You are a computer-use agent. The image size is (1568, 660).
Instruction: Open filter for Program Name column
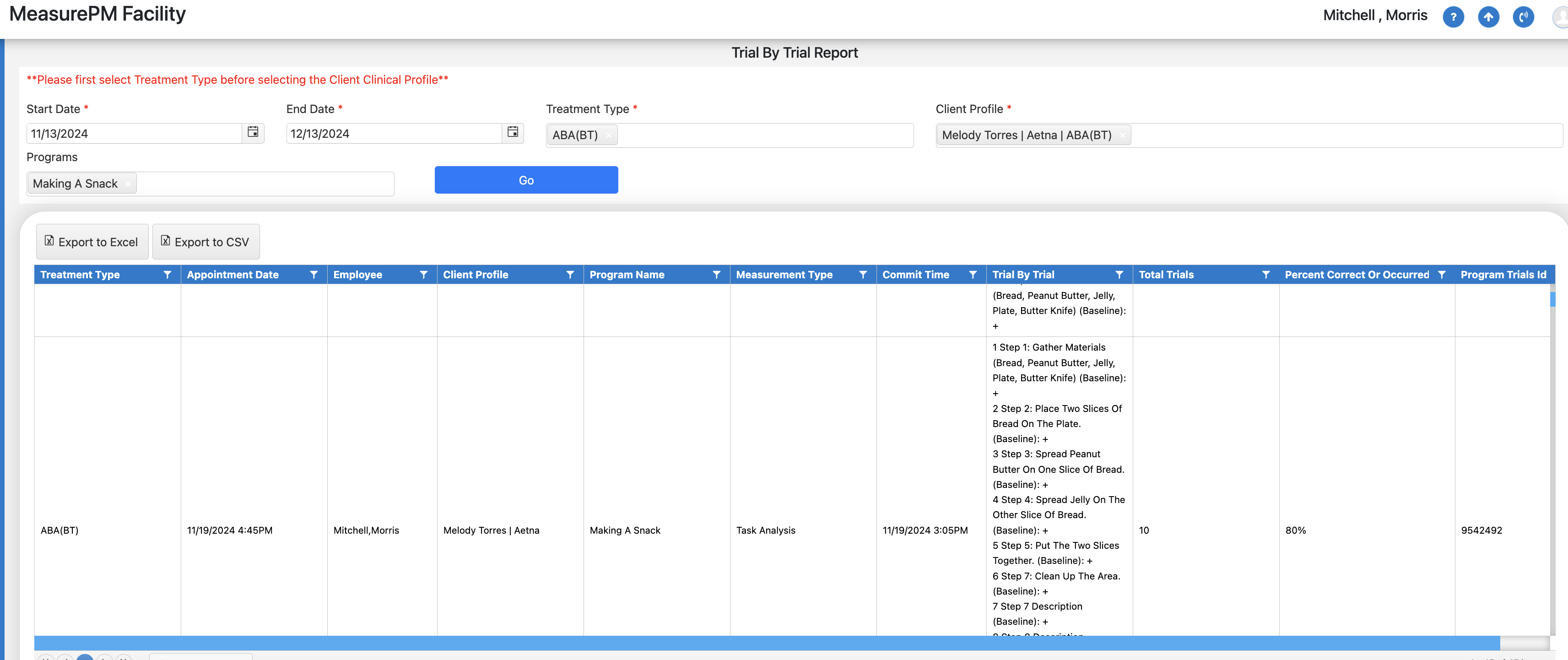(716, 275)
